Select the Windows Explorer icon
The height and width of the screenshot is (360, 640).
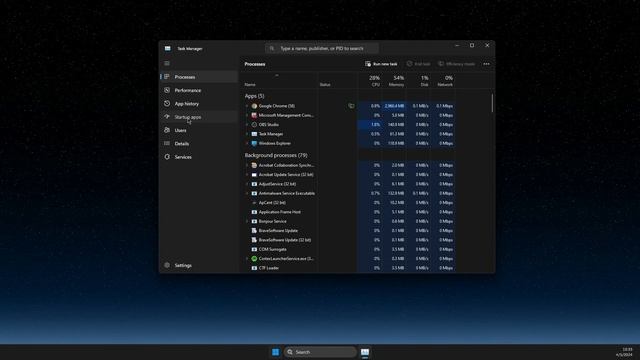point(254,143)
